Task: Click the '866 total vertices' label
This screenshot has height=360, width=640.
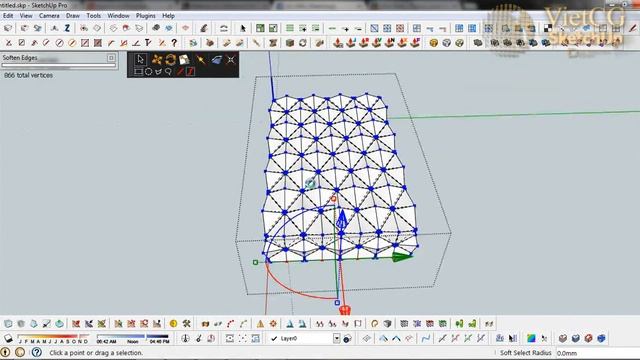Action: [29, 75]
